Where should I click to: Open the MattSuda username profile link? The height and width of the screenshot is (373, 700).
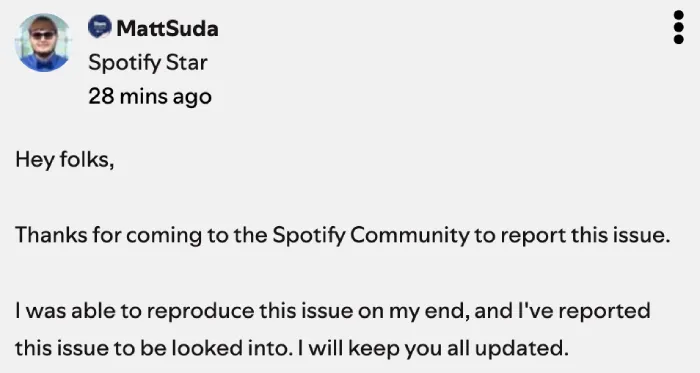tap(167, 29)
